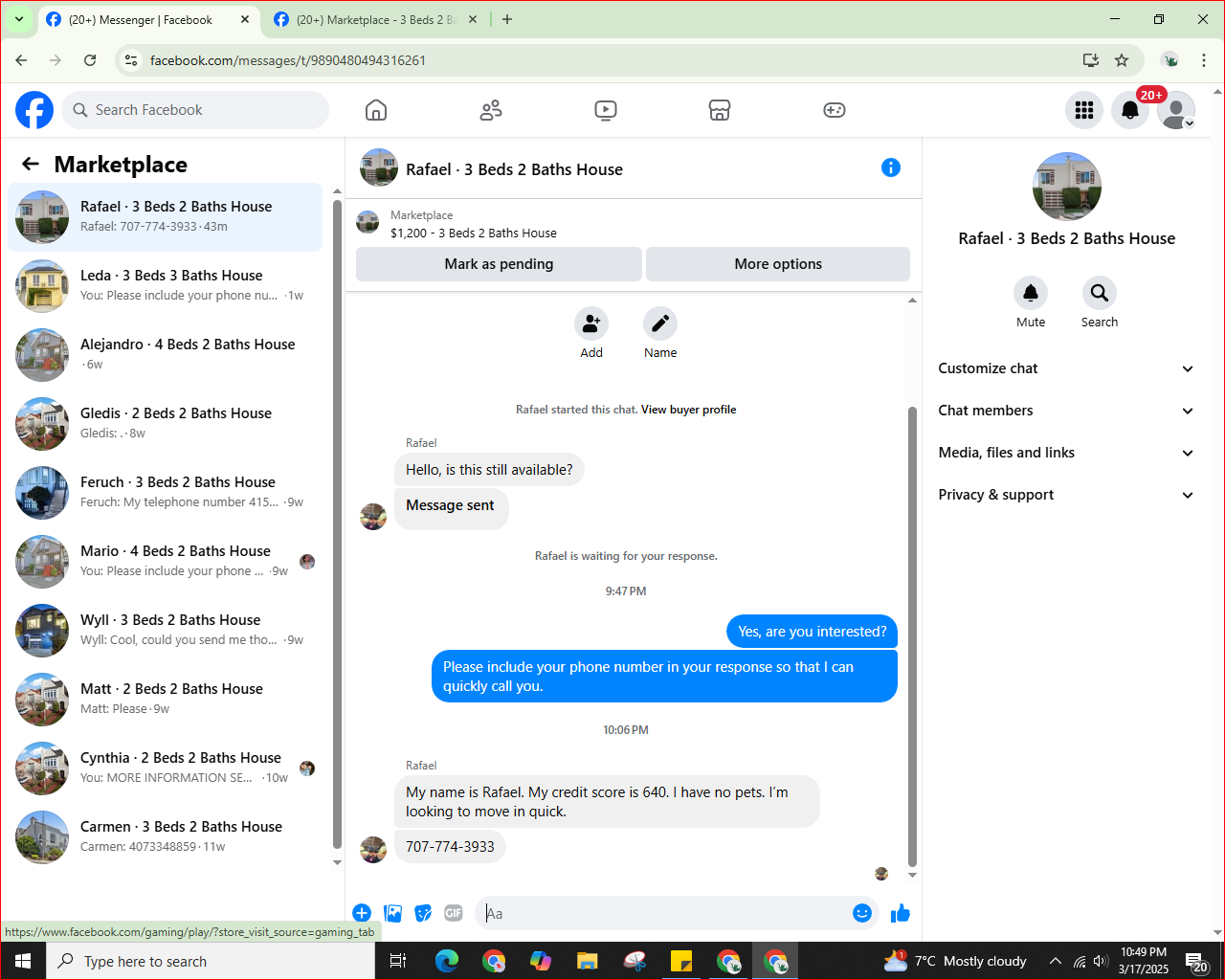Image resolution: width=1225 pixels, height=980 pixels.
Task: Open a new Chrome tab
Action: point(507,19)
